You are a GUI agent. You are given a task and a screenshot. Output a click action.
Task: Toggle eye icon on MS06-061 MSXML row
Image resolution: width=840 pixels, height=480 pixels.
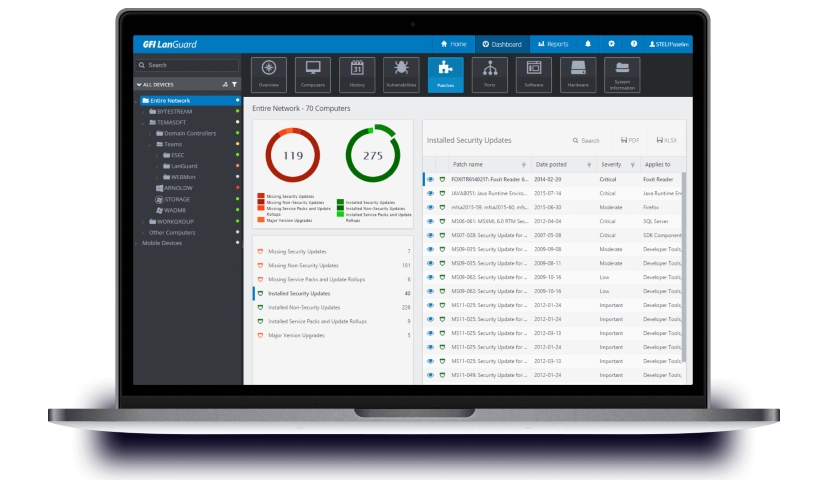tap(430, 221)
